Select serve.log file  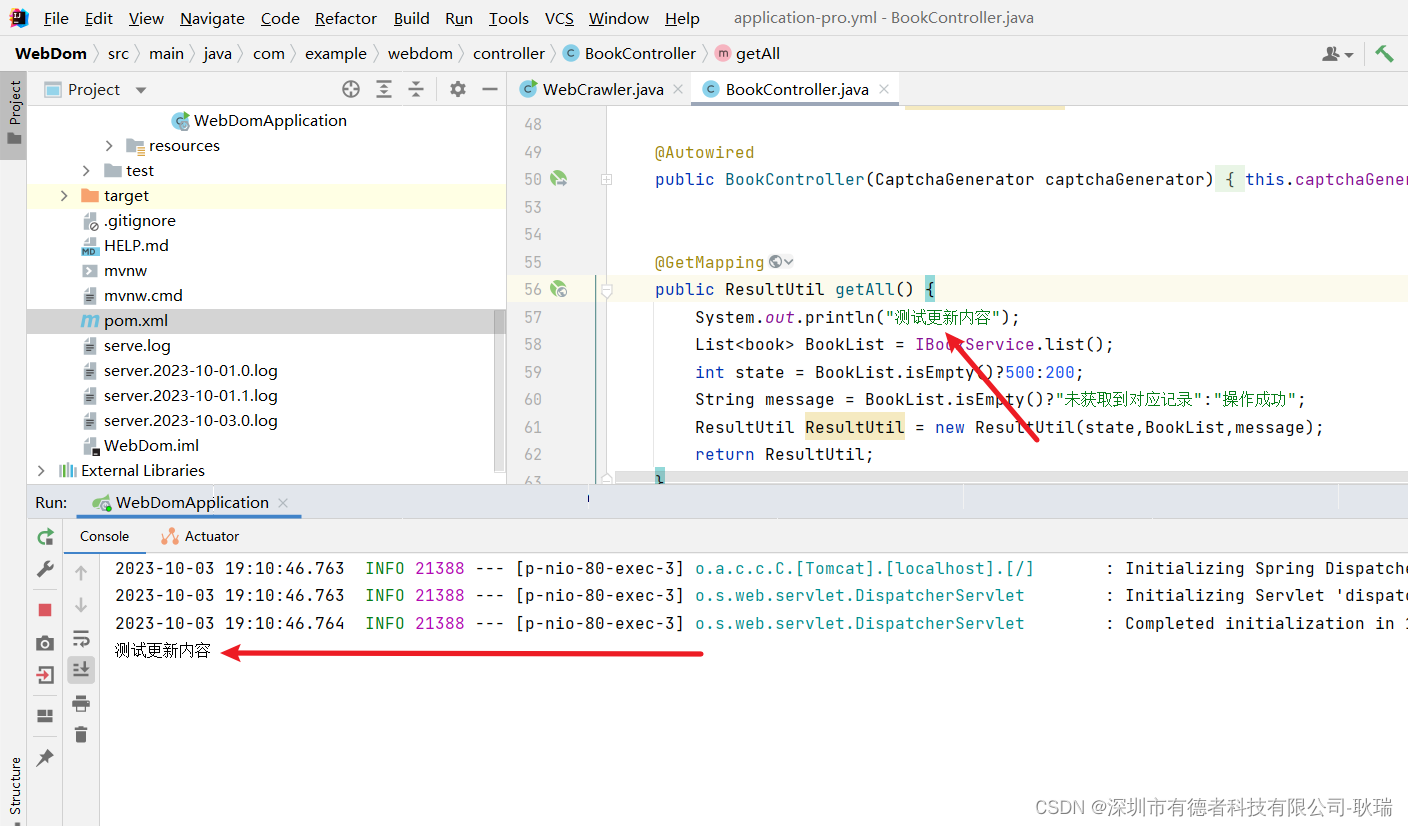pos(137,345)
